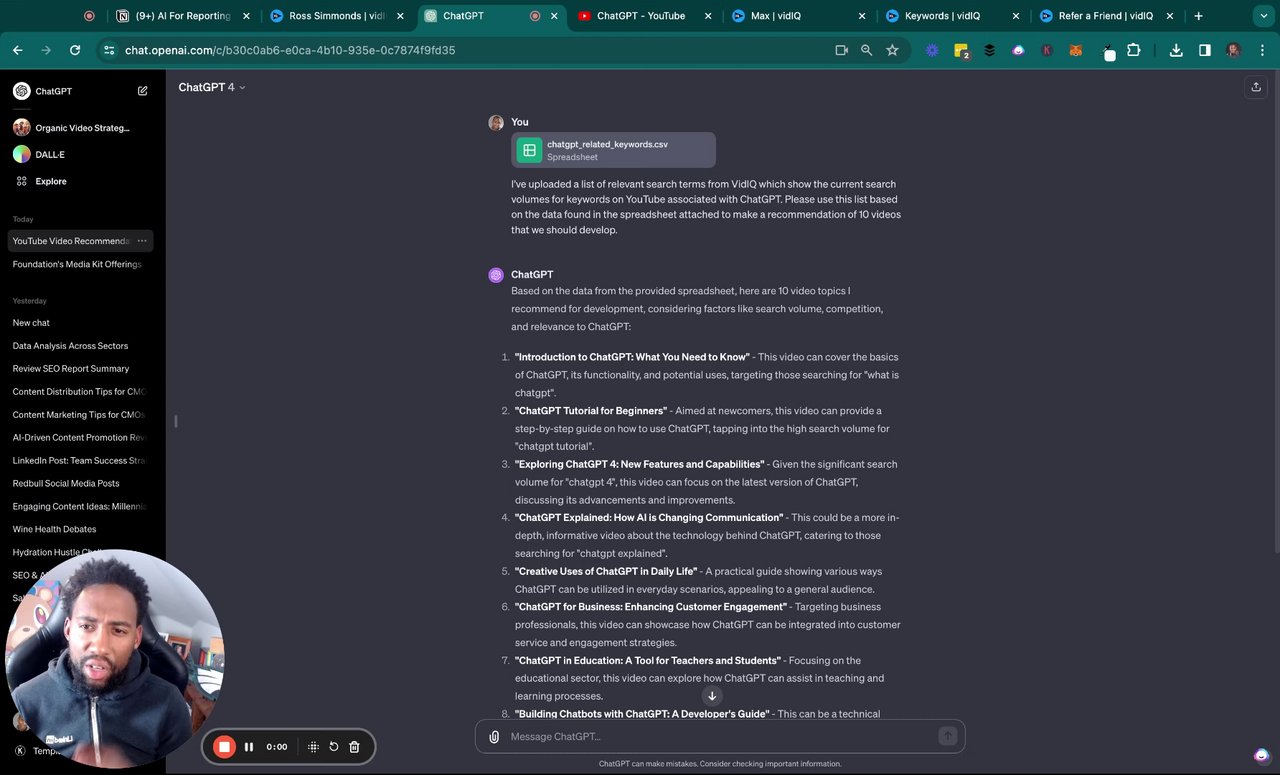This screenshot has width=1280, height=775.
Task: Send the message arrow button
Action: click(x=947, y=736)
